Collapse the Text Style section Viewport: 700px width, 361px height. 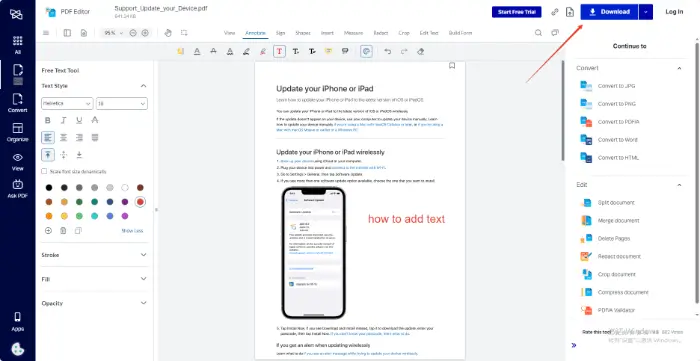(x=143, y=86)
